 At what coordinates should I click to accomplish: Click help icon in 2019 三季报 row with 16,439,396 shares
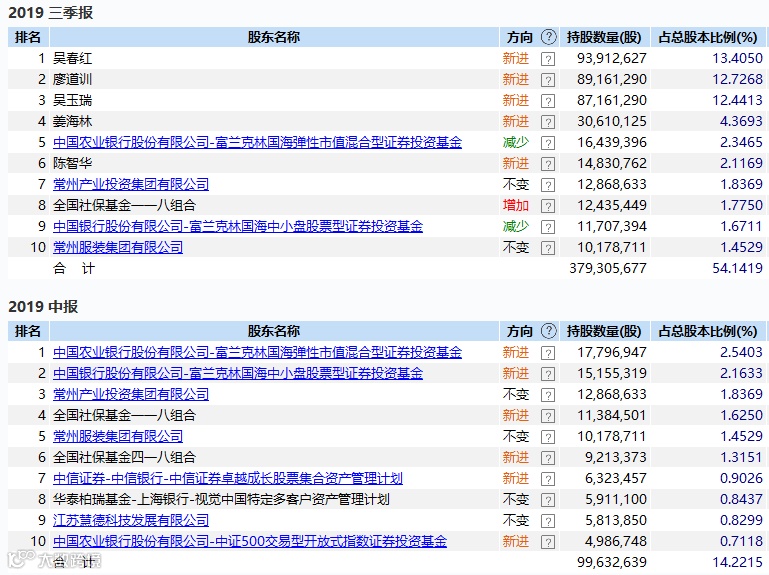coord(548,143)
